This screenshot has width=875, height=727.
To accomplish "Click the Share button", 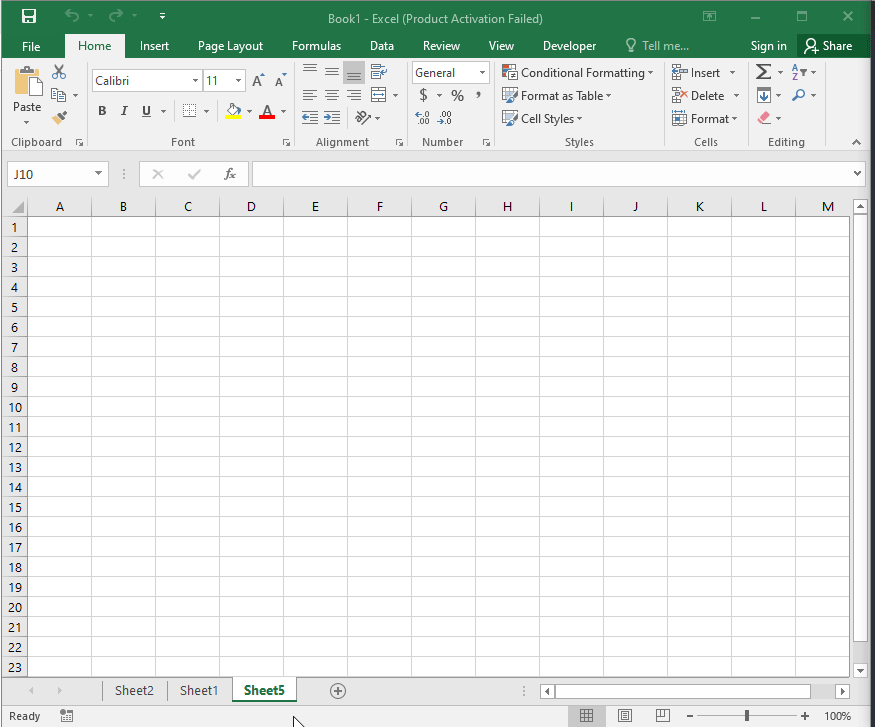I will click(x=827, y=46).
